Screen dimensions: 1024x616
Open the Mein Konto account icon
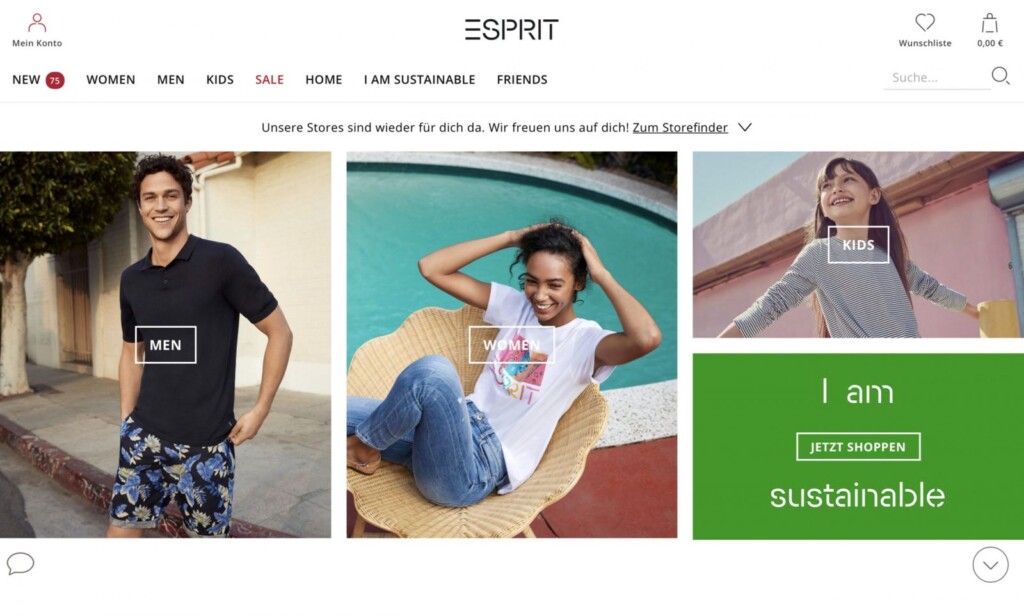pos(37,23)
